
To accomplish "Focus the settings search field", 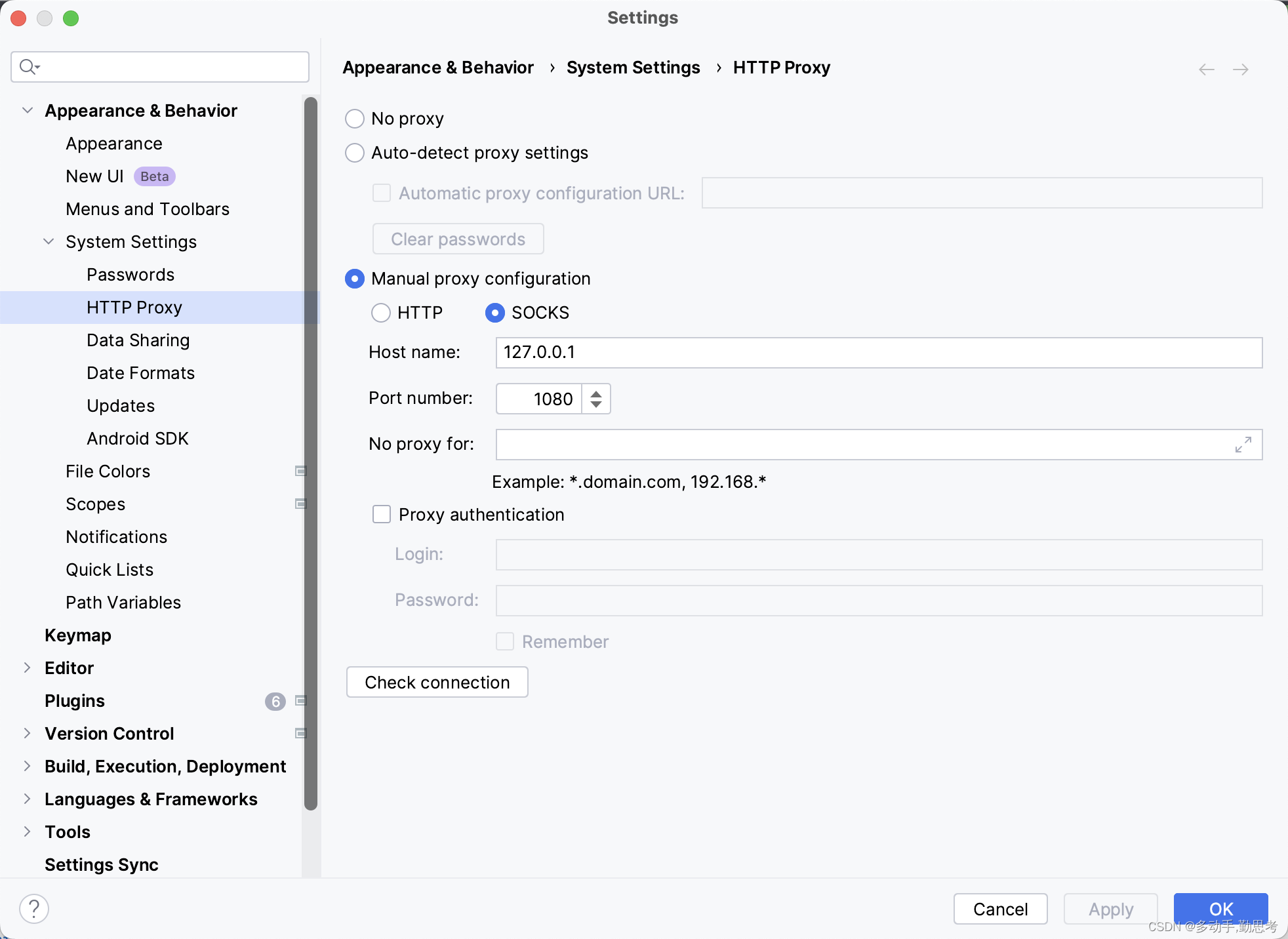I will tap(160, 67).
